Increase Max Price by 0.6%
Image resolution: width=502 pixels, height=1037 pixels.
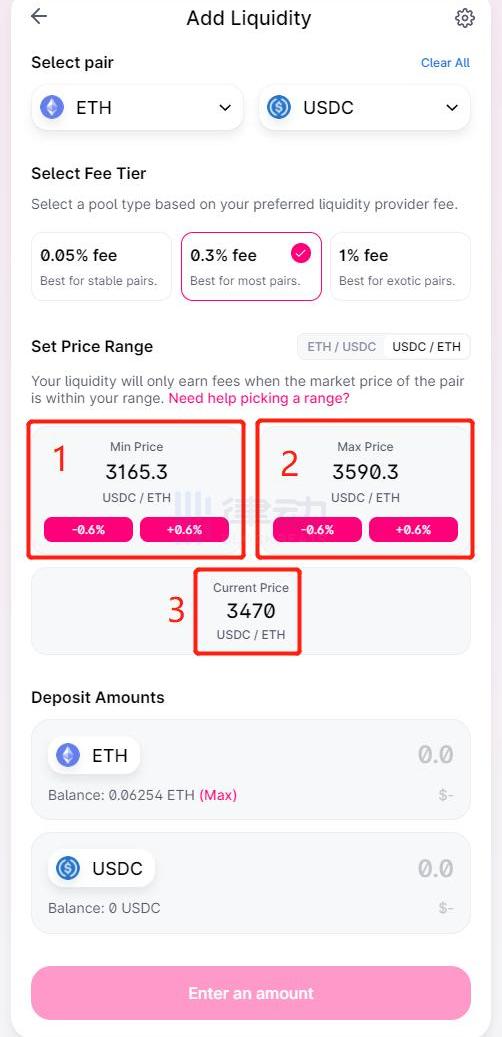tap(413, 530)
